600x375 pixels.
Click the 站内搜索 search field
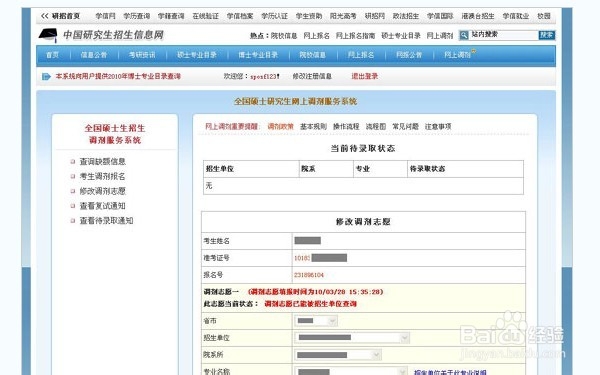503,35
